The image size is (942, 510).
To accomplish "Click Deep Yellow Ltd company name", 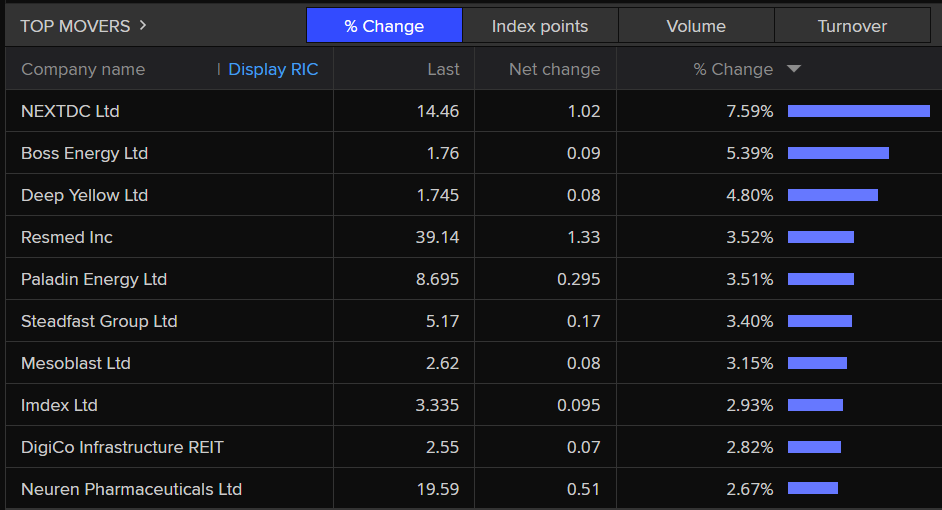I will tap(84, 195).
